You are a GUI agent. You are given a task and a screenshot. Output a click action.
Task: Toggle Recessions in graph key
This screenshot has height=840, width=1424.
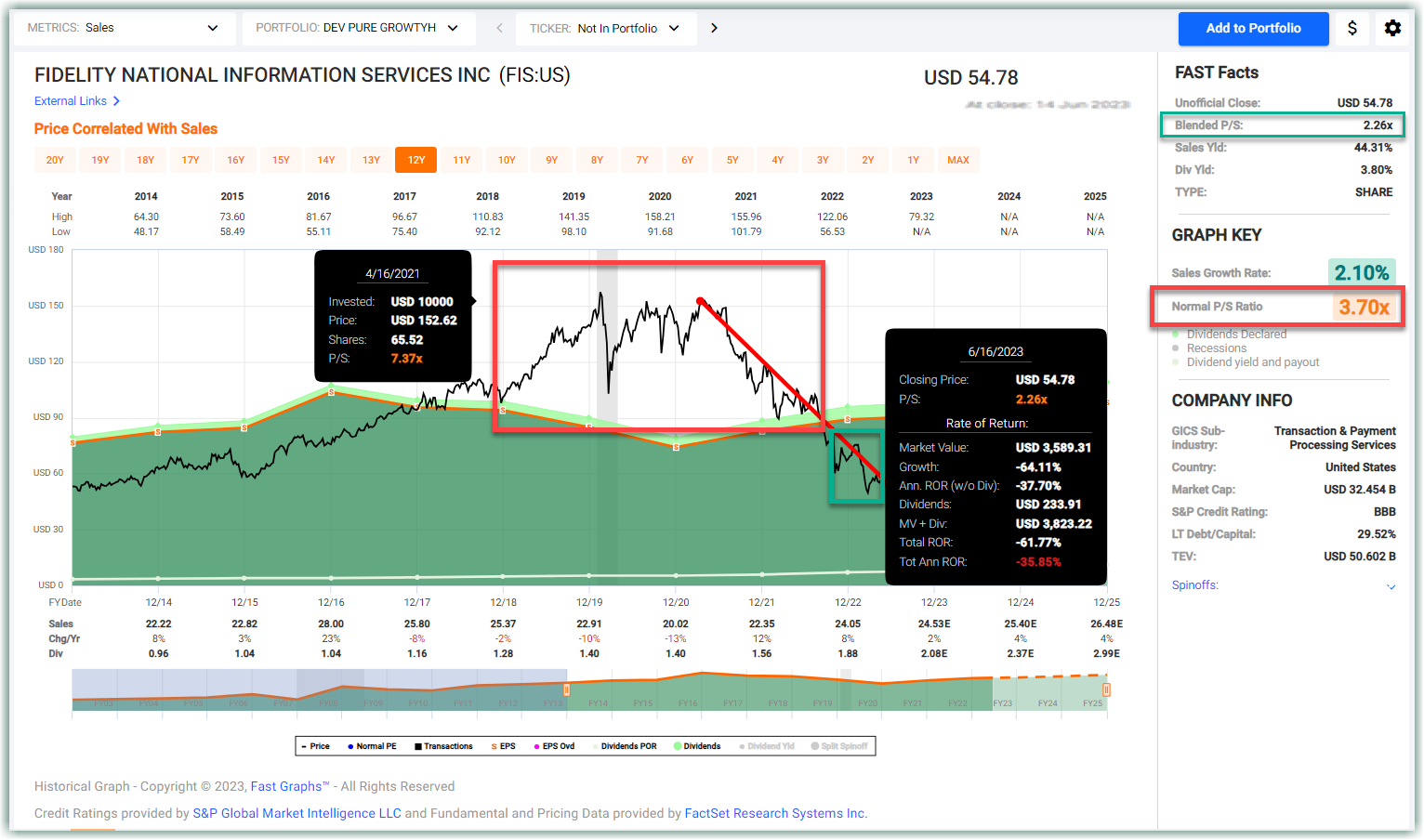pos(1209,348)
